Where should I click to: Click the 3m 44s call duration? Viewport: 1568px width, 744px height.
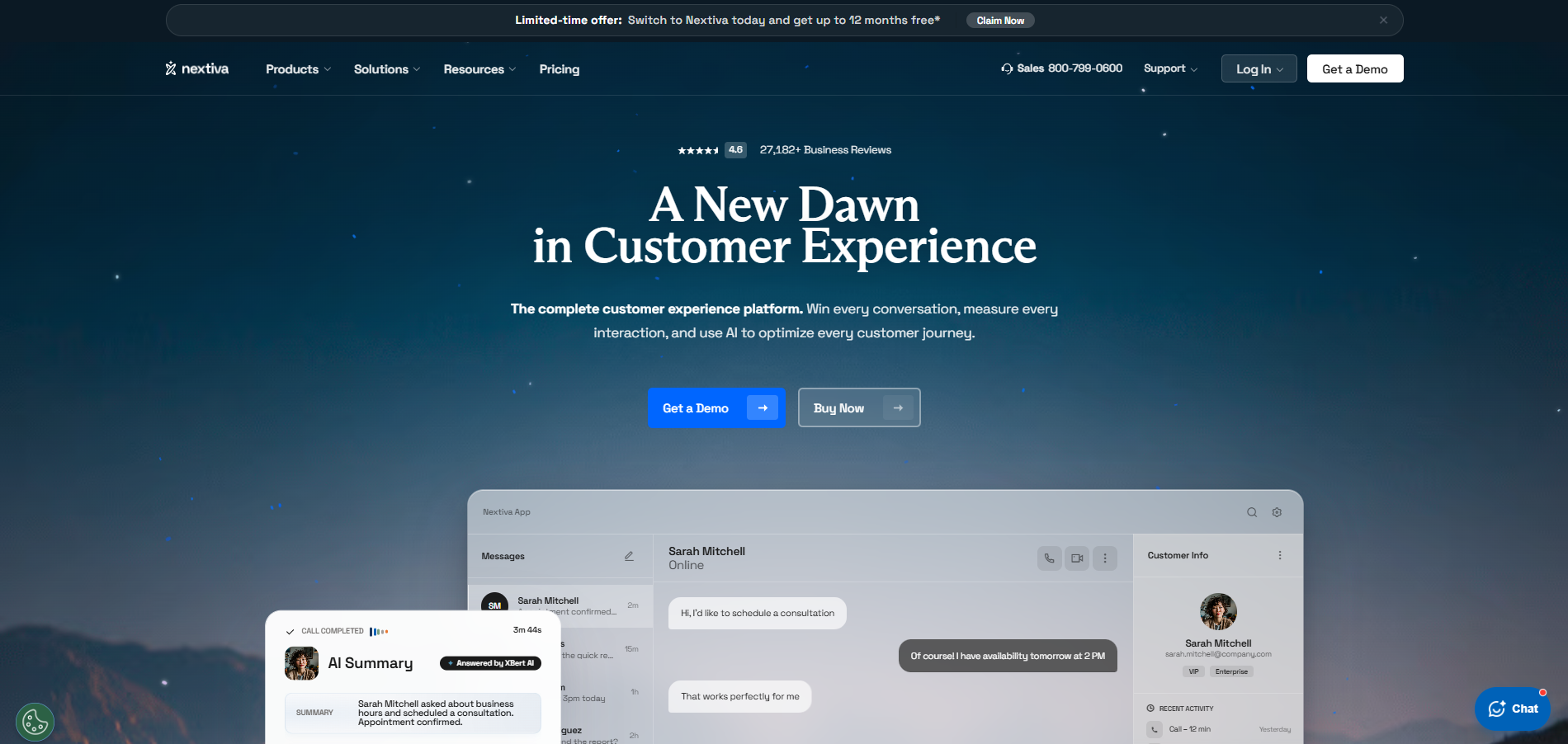pos(527,630)
